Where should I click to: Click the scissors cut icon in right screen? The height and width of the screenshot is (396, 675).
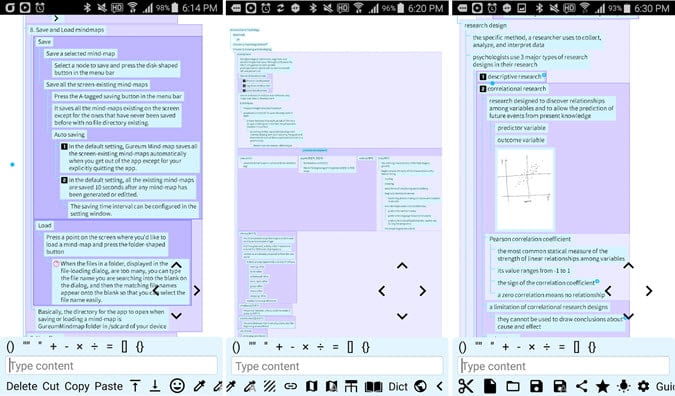click(x=466, y=386)
